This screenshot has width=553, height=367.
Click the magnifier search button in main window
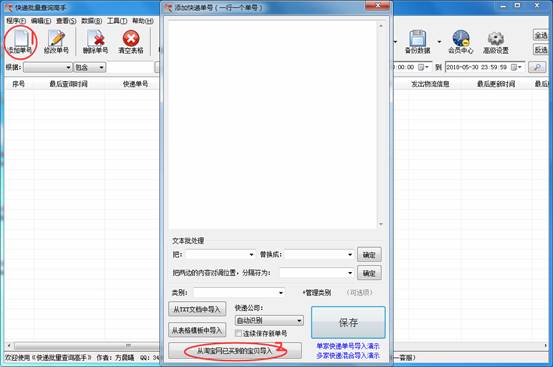point(537,67)
